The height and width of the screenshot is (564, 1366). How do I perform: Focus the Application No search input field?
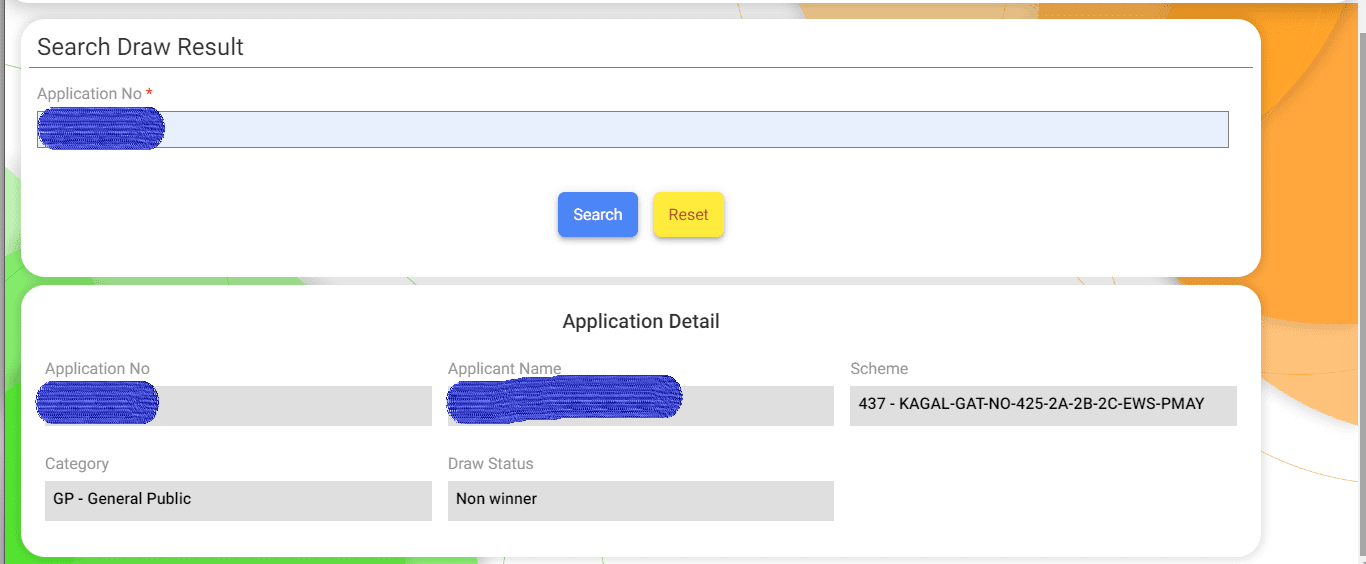tap(633, 130)
